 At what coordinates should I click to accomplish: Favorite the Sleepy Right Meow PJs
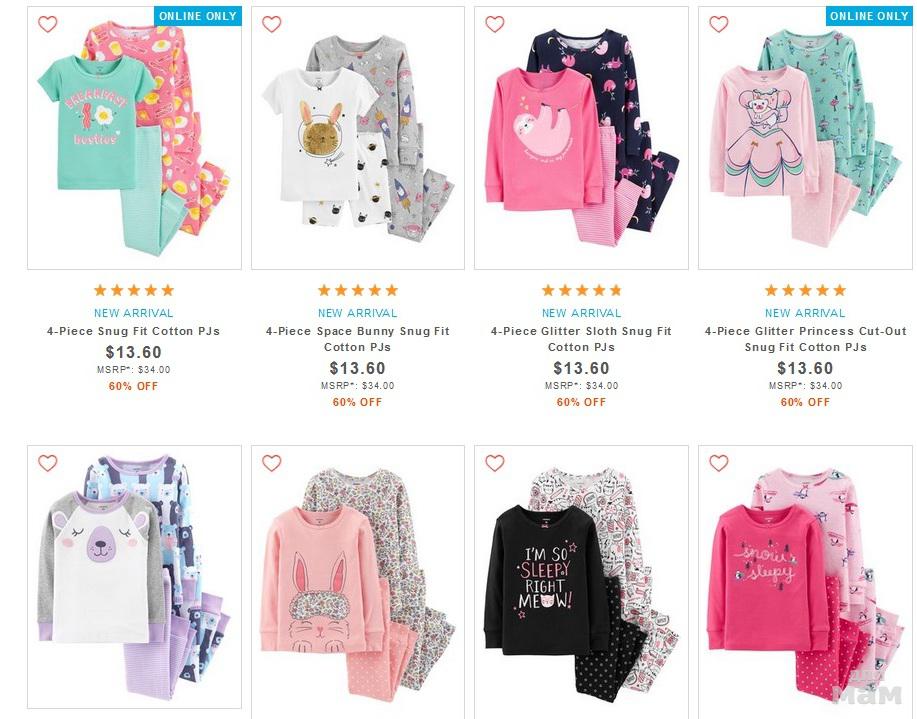[495, 463]
